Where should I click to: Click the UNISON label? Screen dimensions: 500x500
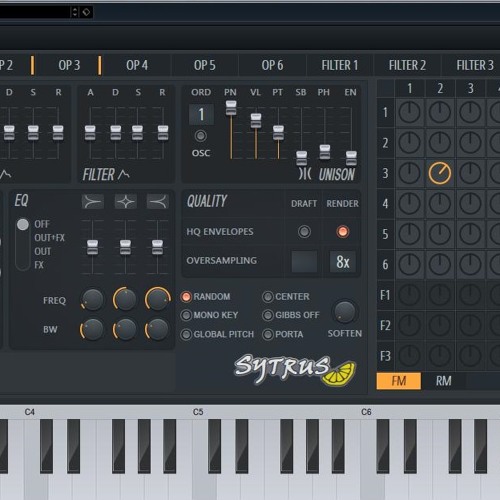coord(337,174)
